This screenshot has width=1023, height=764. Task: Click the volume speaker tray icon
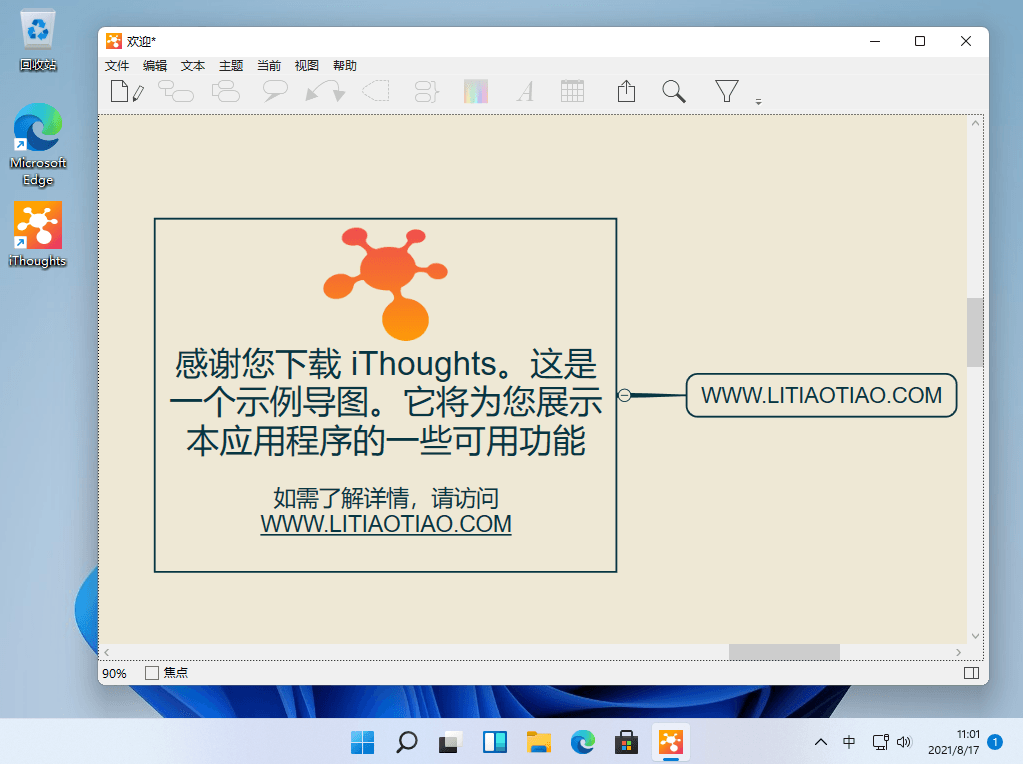coord(904,742)
